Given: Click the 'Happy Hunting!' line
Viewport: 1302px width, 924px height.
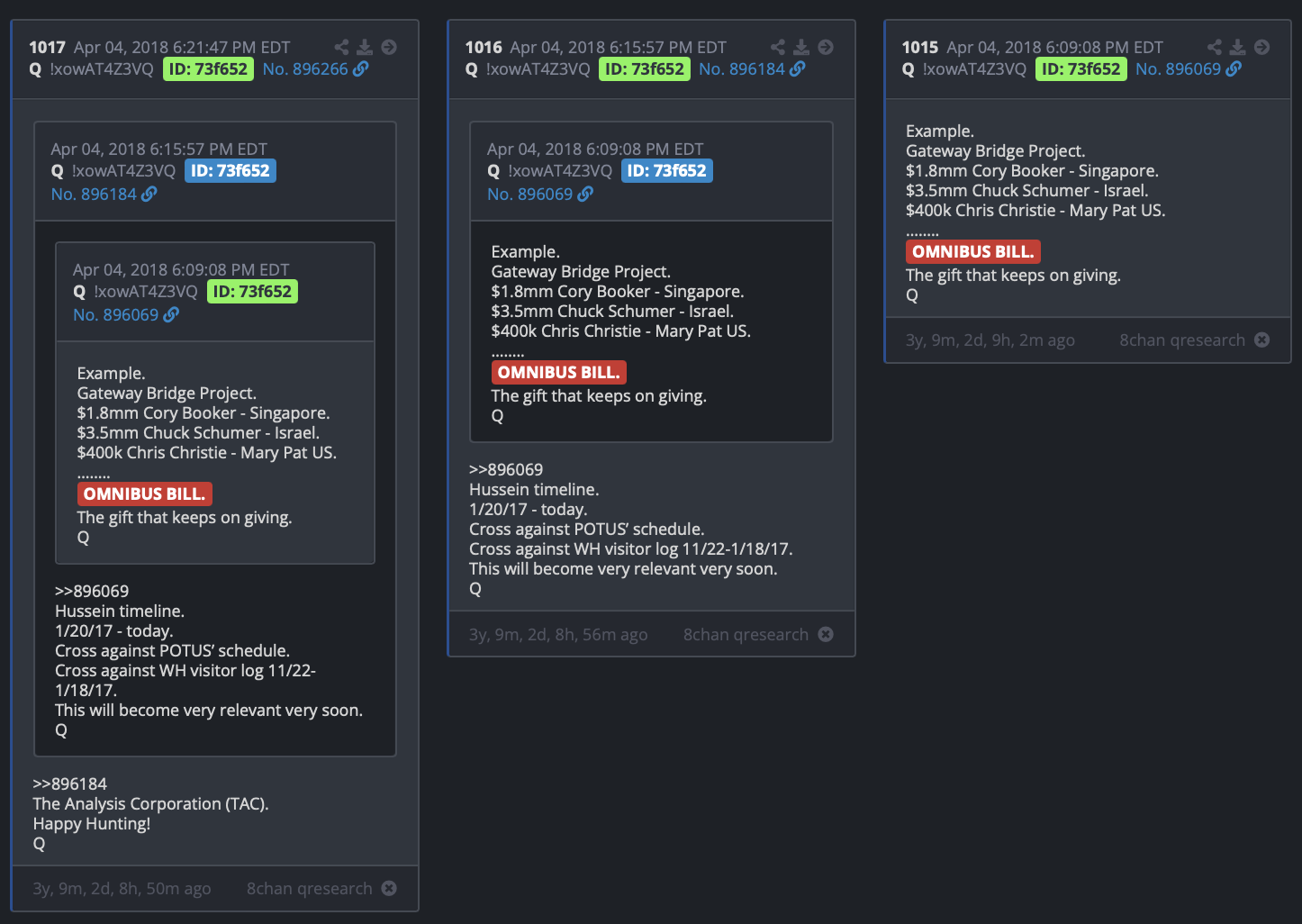Looking at the screenshot, I should [92, 823].
